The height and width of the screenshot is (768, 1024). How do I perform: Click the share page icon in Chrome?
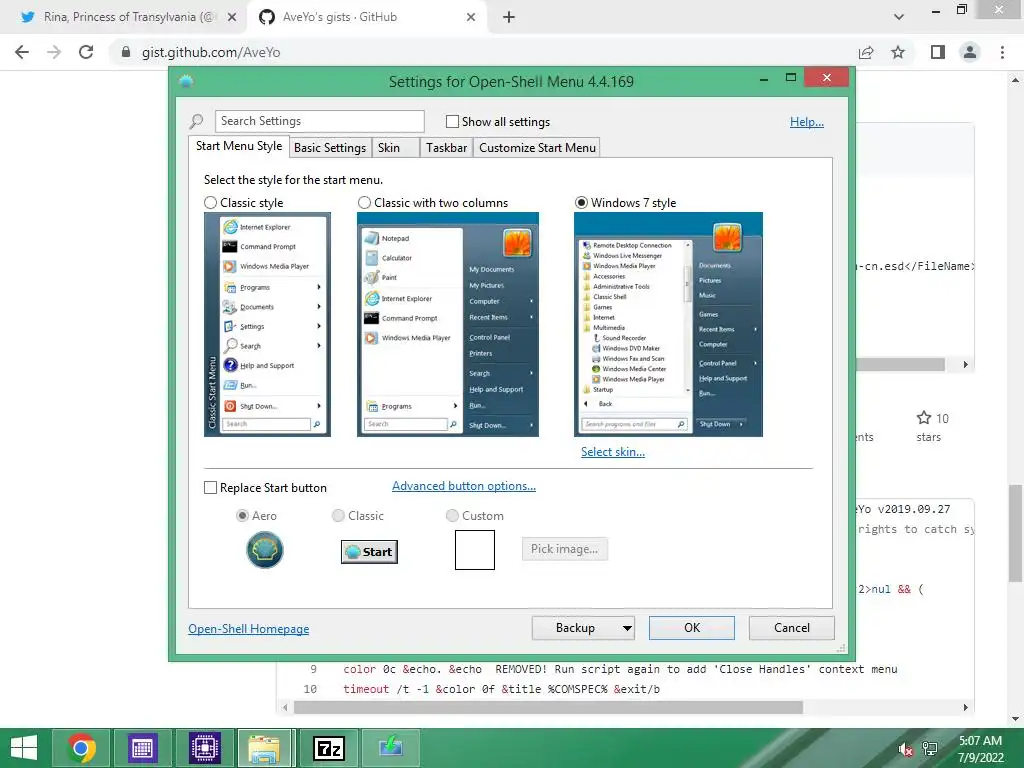click(866, 52)
